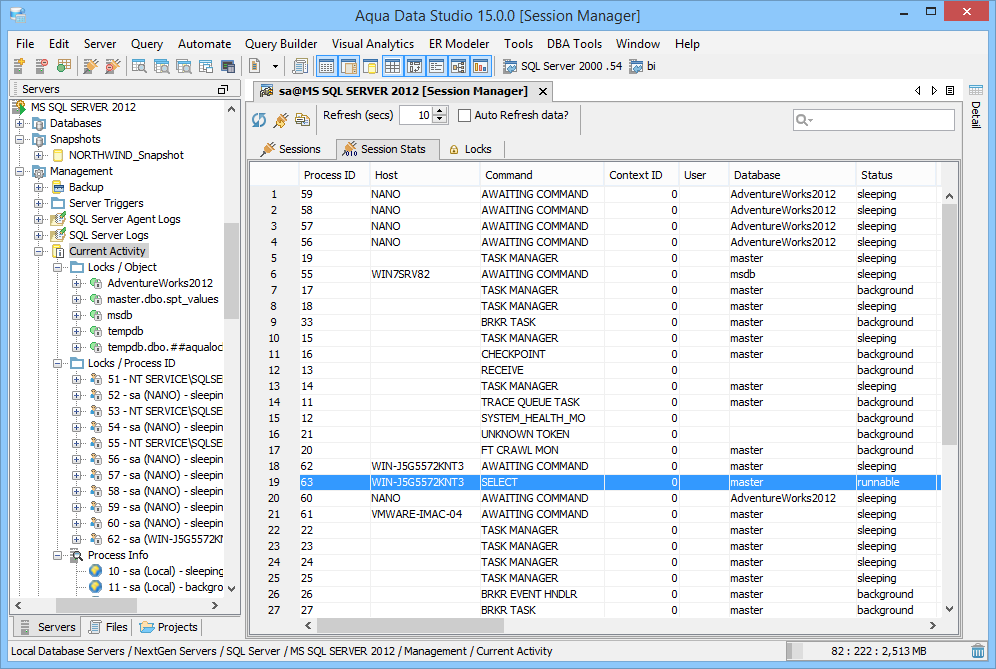Open the dropdown arrow next to new document icon
This screenshot has height=669, width=996.
[x=275, y=66]
